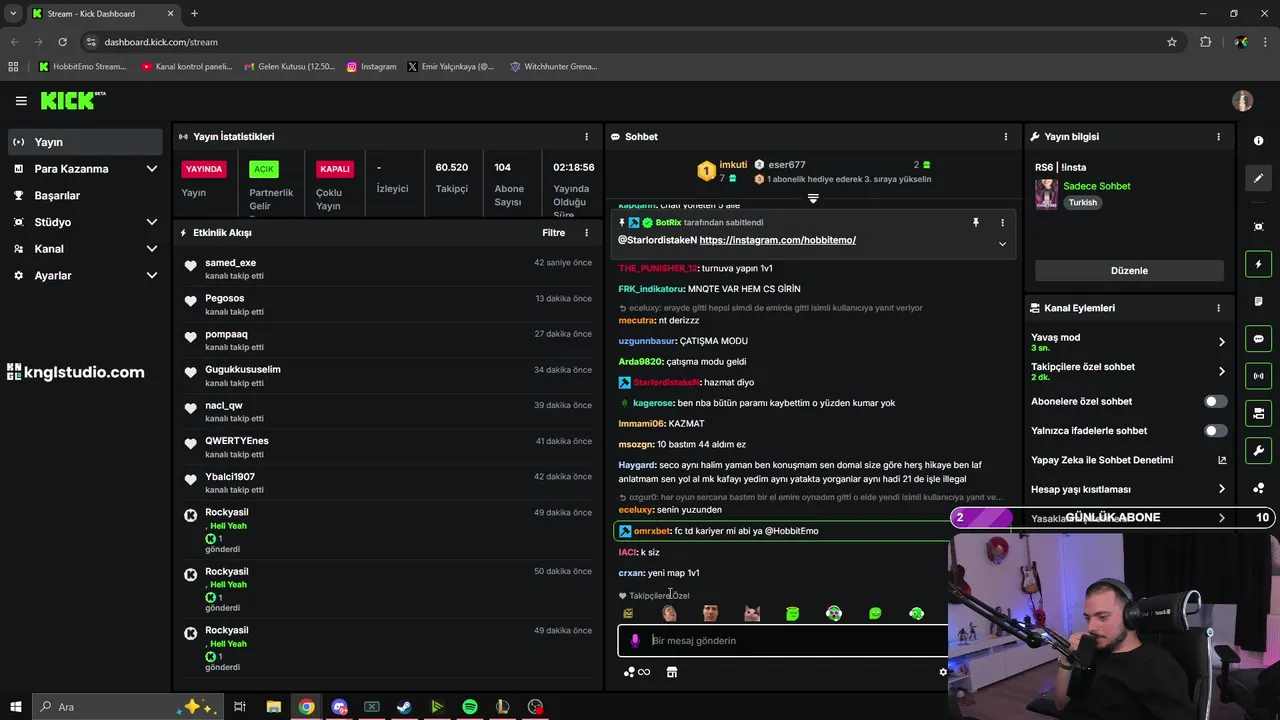This screenshot has width=1280, height=720.
Task: Open File Explorer from the taskbar
Action: (273, 707)
